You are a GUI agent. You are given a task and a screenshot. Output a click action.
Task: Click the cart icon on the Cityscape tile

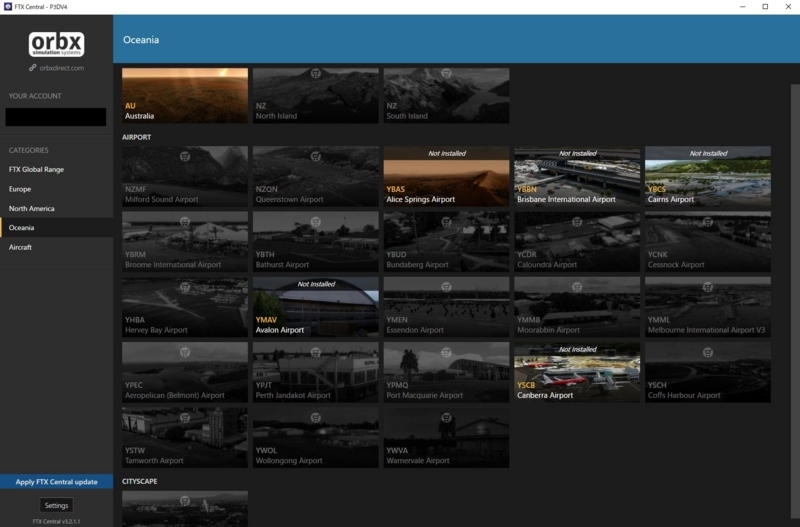click(185, 501)
